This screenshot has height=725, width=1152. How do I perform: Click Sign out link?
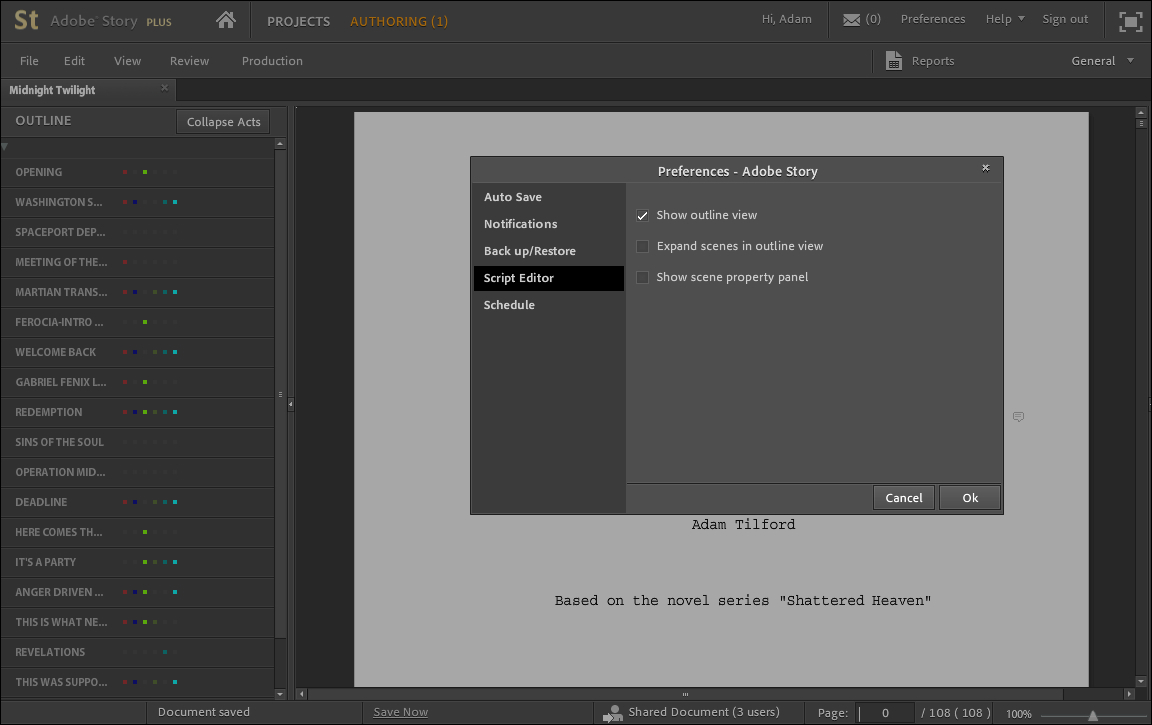click(x=1065, y=19)
